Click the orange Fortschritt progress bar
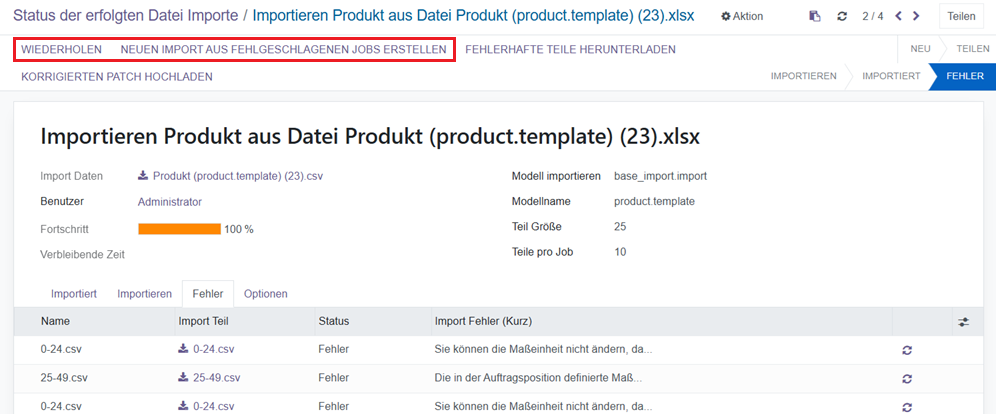Screen dimensions: 996x414 [179, 229]
